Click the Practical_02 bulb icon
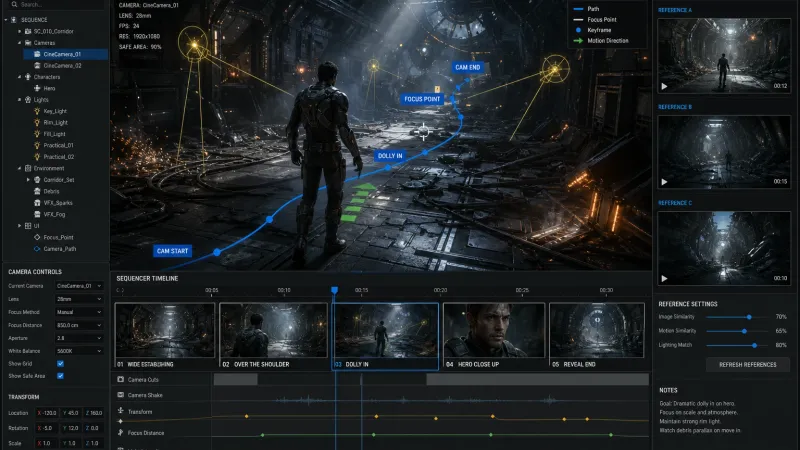The image size is (800, 450). (37, 157)
